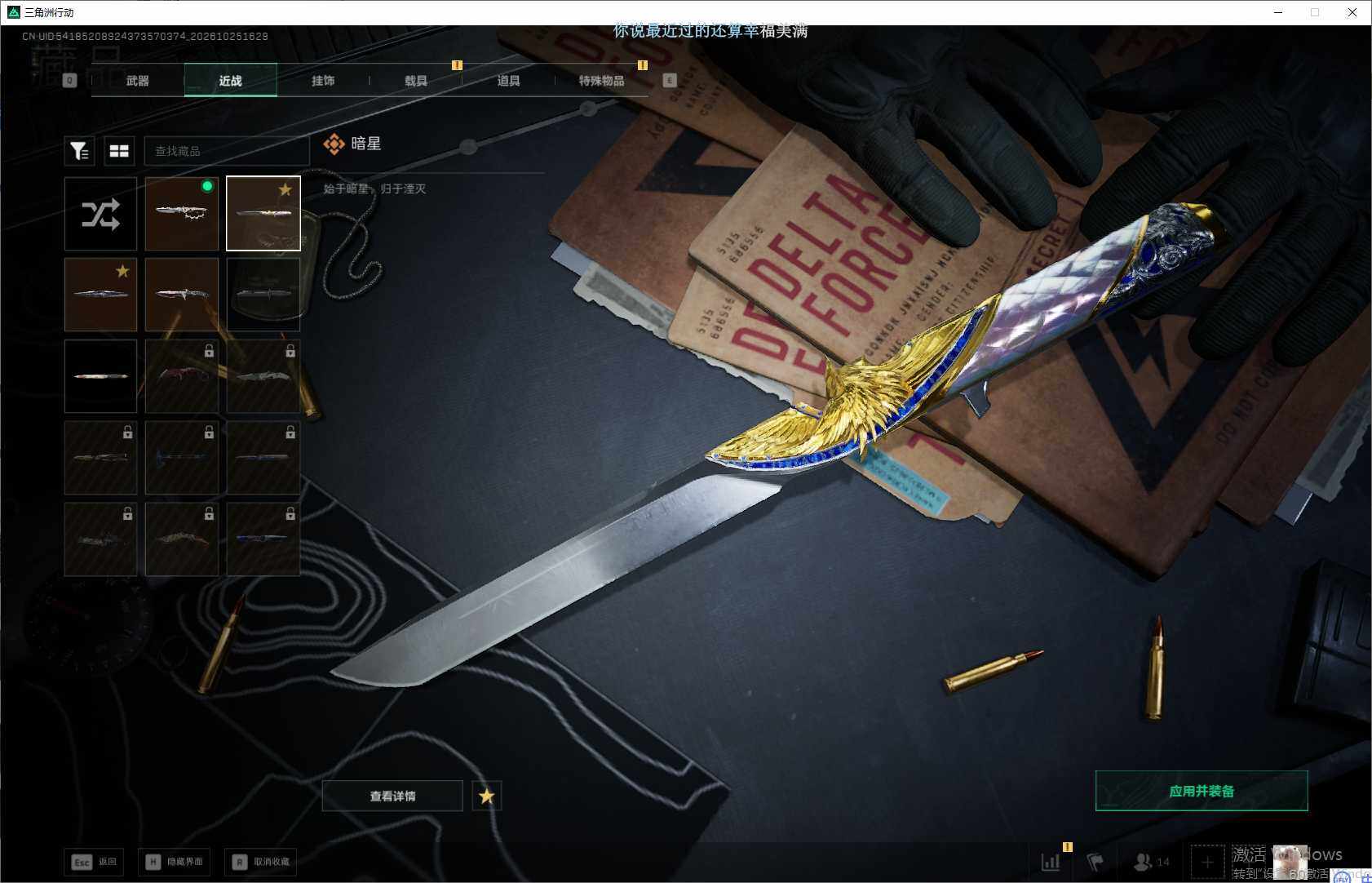Open the 特殊物品 tab
This screenshot has height=883, width=1372.
pos(601,81)
